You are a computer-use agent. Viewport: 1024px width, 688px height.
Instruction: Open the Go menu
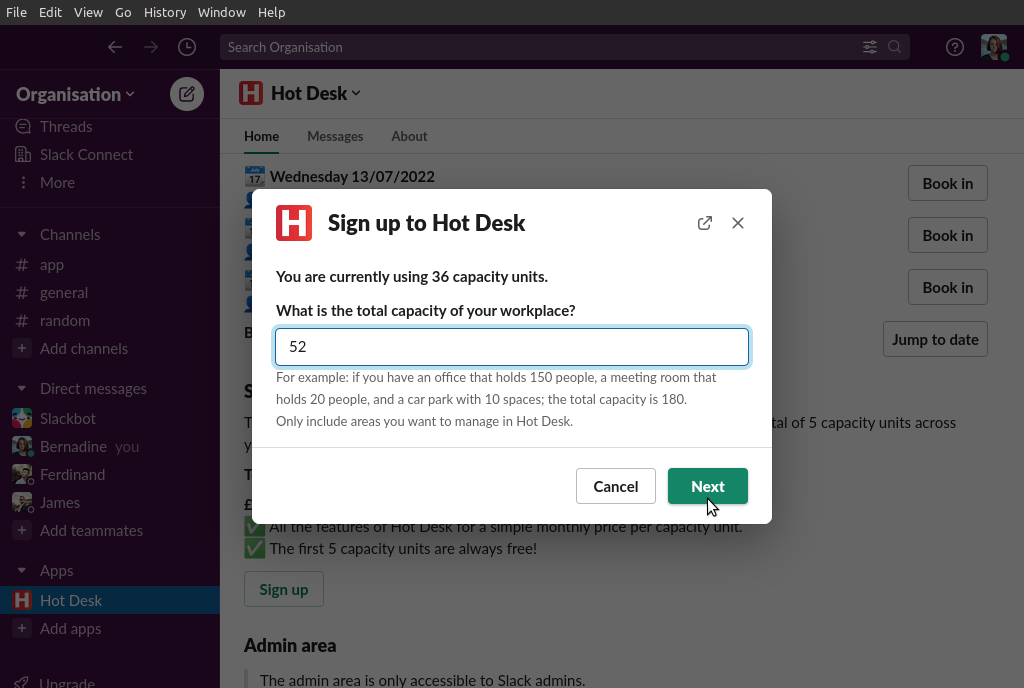pyautogui.click(x=123, y=12)
